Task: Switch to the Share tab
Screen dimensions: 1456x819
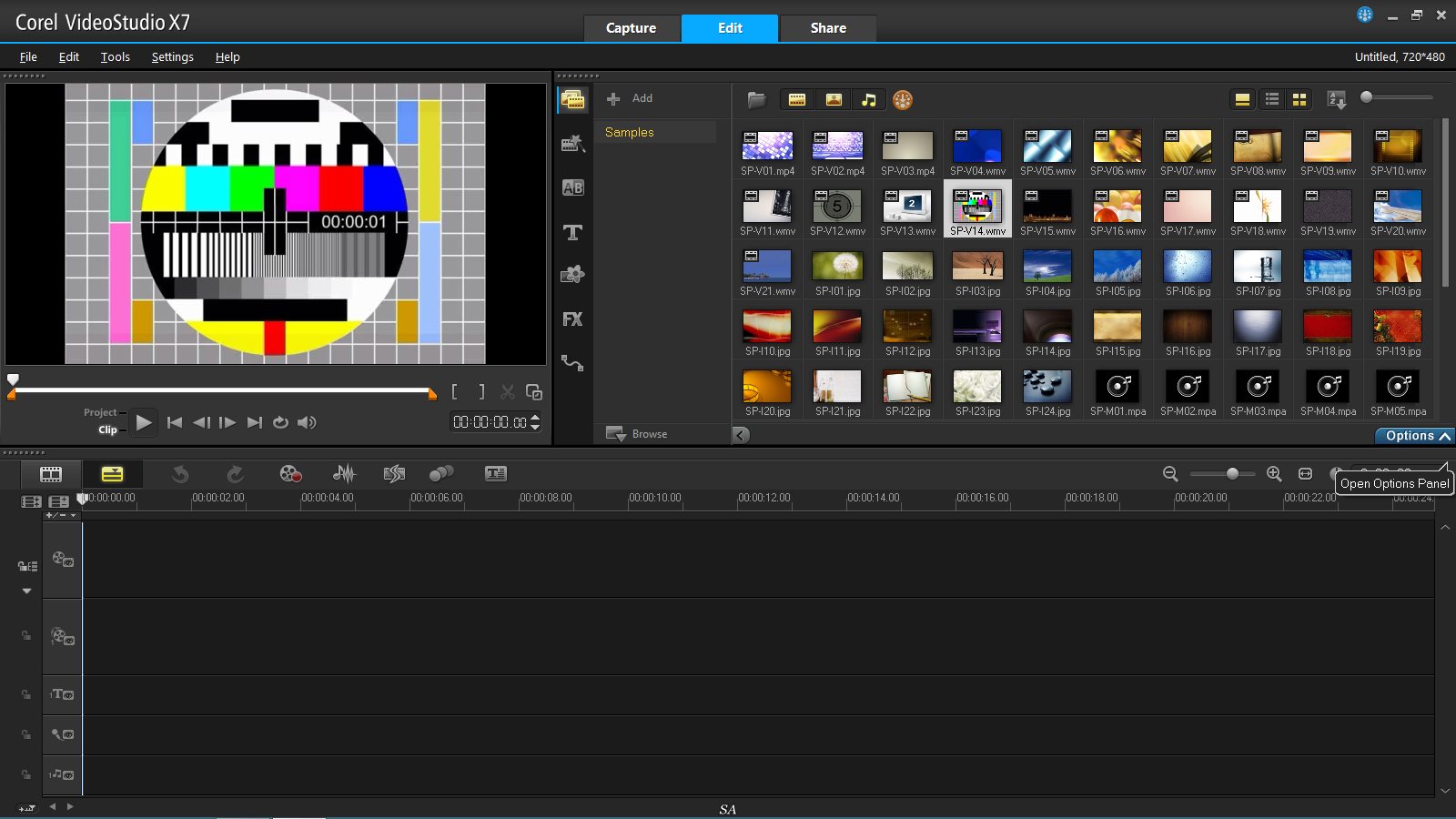Action: point(828,28)
